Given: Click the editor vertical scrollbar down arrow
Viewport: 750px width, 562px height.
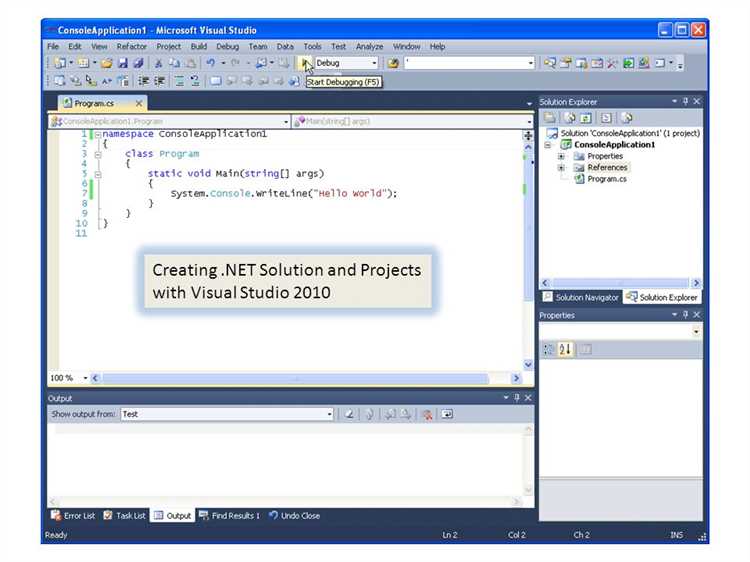Looking at the screenshot, I should (528, 365).
